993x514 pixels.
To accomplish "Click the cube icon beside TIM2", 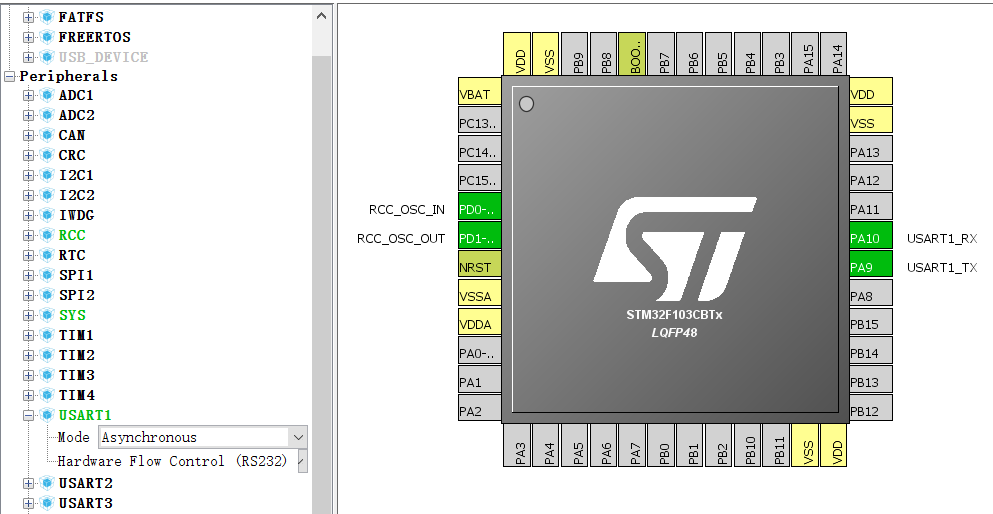I will click(x=46, y=355).
